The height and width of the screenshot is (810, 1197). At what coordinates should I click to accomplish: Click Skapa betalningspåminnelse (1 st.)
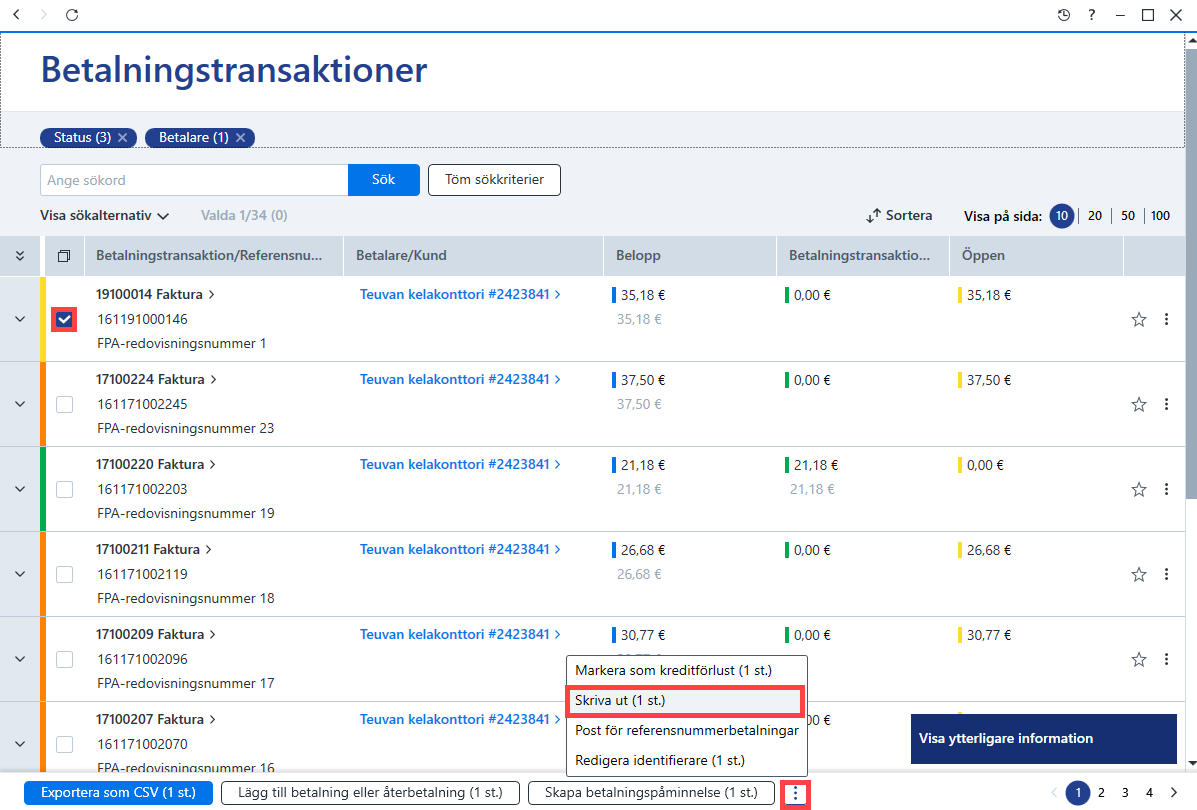tap(651, 793)
